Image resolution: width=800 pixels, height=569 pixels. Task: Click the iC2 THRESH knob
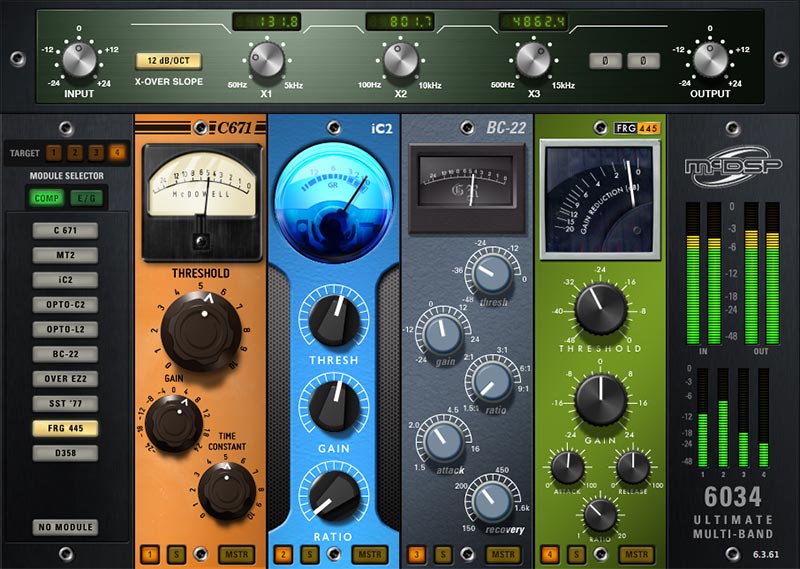tap(334, 320)
